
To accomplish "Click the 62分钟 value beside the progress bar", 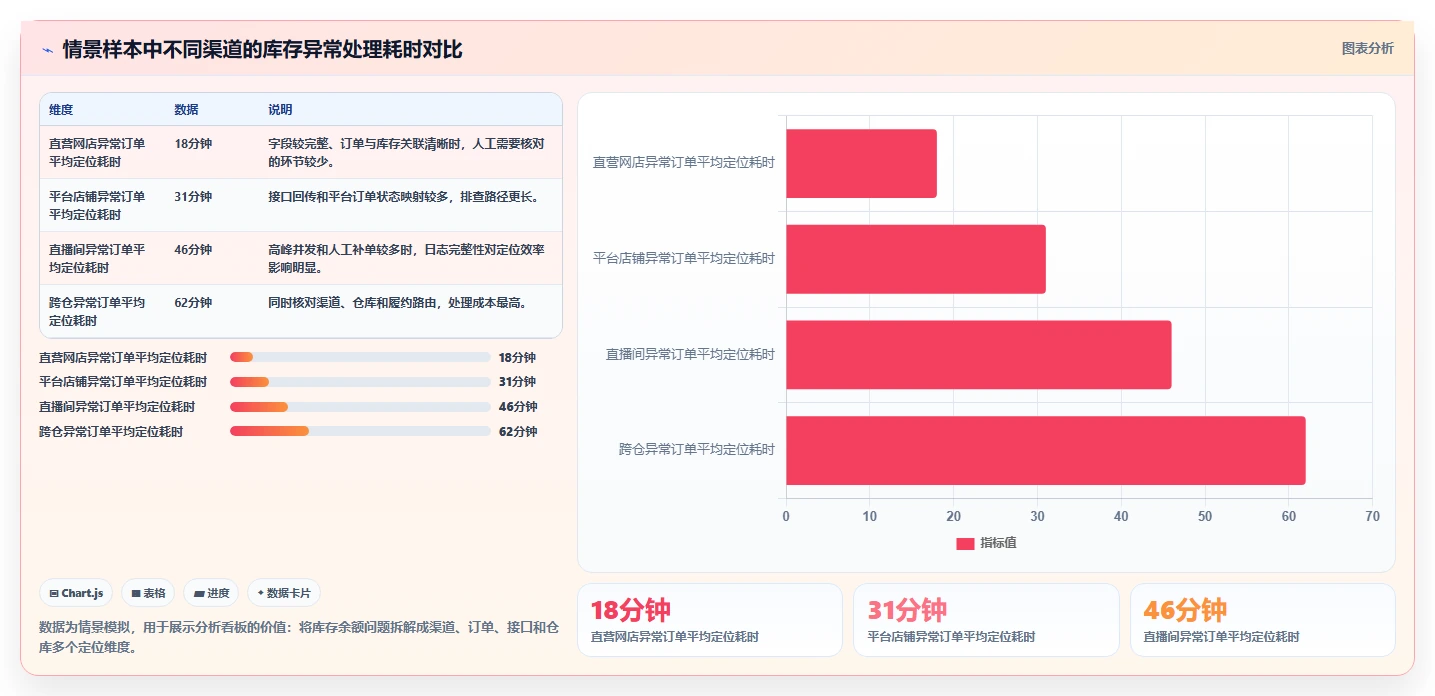I will (x=517, y=432).
